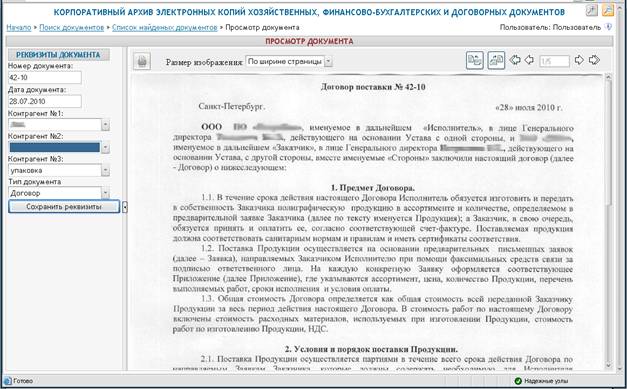This screenshot has height=389, width=627.
Task: Click the РЕКВИЗИТЫ ДОКУМЕНТА panel header
Action: click(x=58, y=55)
